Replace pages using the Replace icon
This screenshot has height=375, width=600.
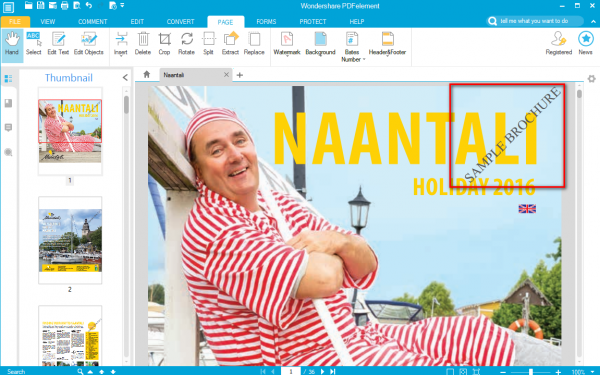pyautogui.click(x=254, y=45)
